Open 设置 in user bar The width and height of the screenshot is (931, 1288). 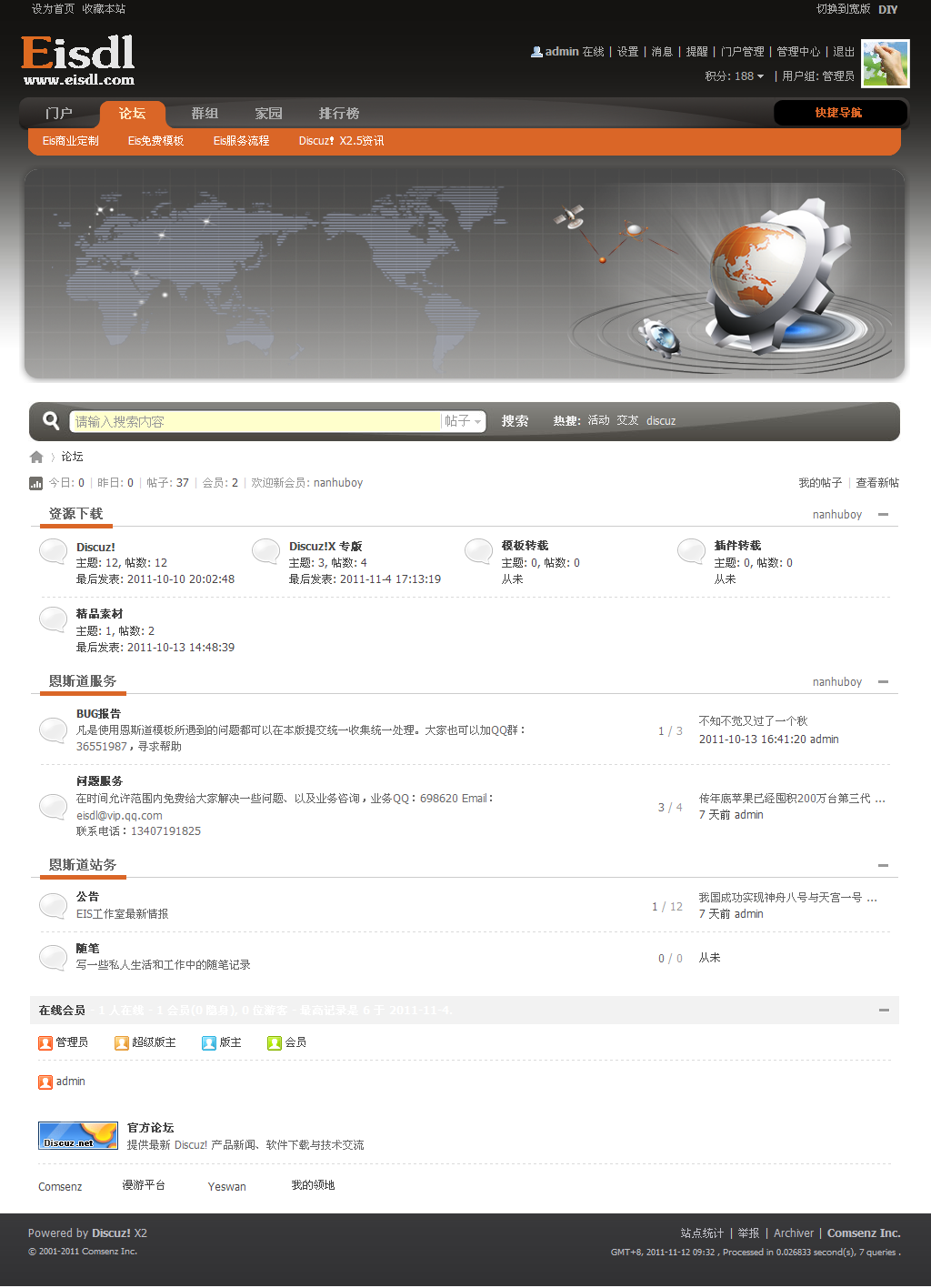(x=628, y=52)
